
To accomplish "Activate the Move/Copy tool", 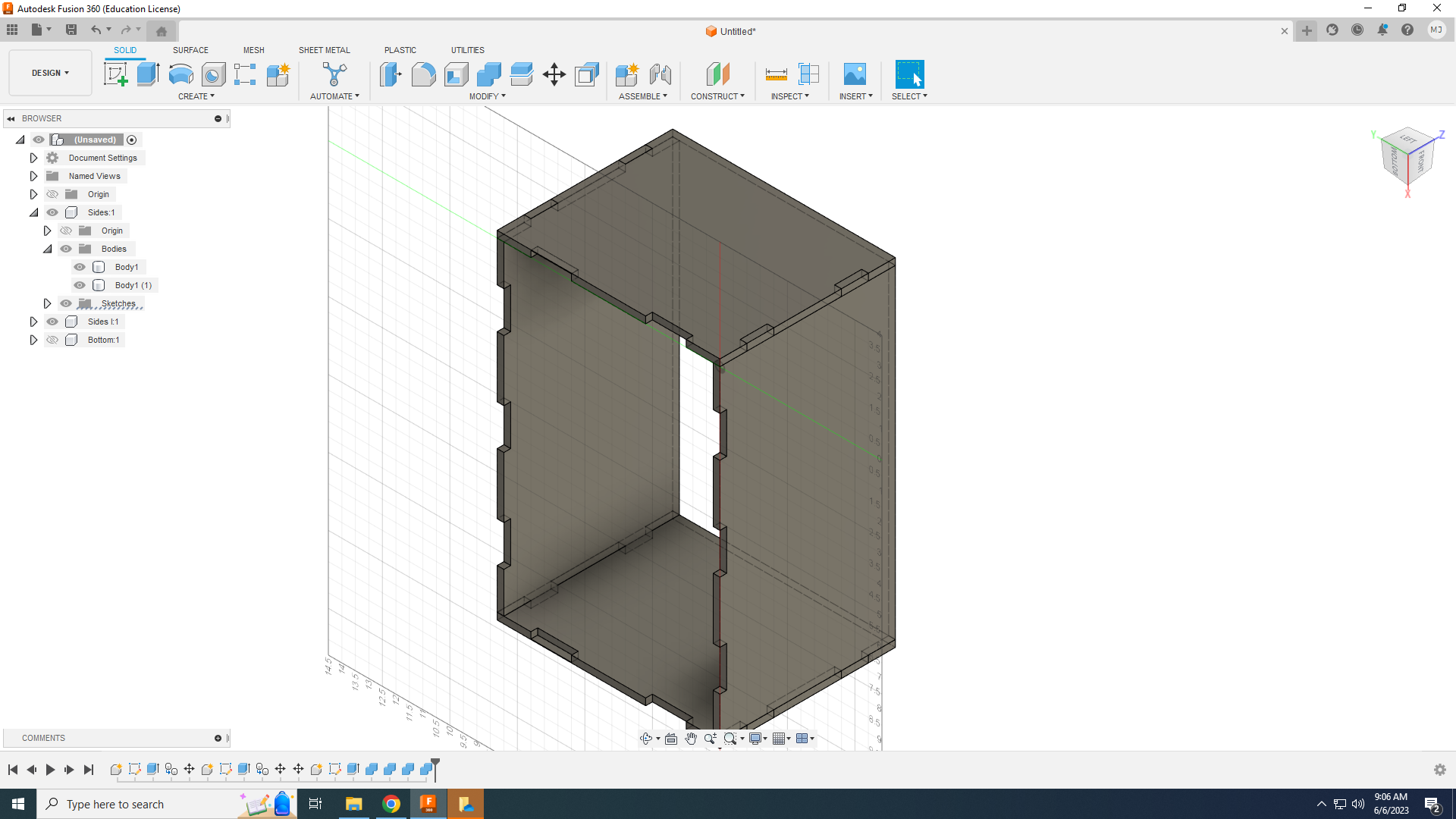I will tap(554, 74).
